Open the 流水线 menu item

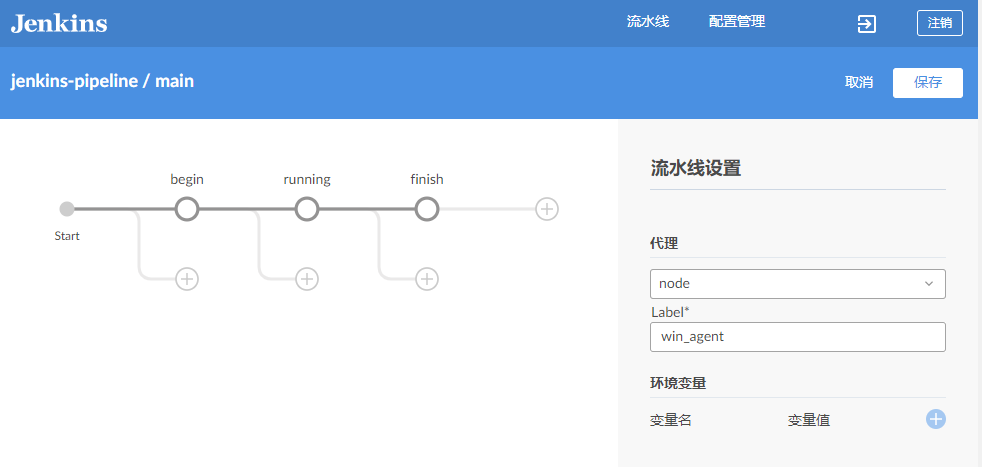(648, 22)
